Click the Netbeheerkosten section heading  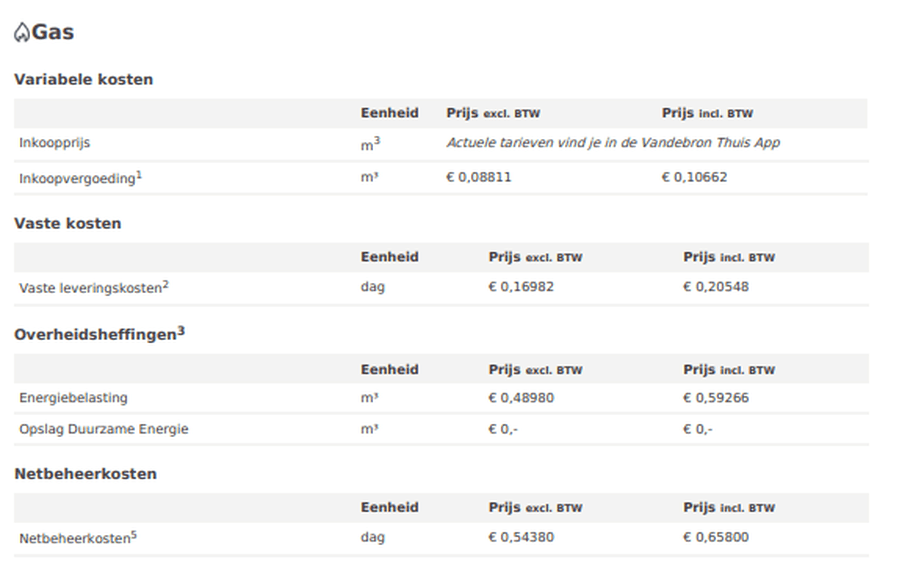coord(85,474)
